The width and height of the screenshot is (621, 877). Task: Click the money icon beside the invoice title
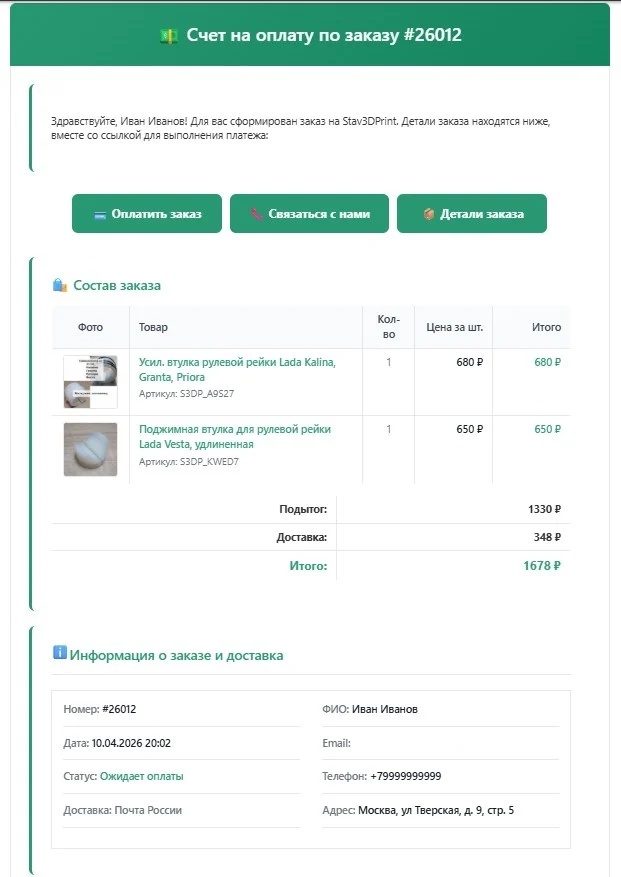pos(169,36)
